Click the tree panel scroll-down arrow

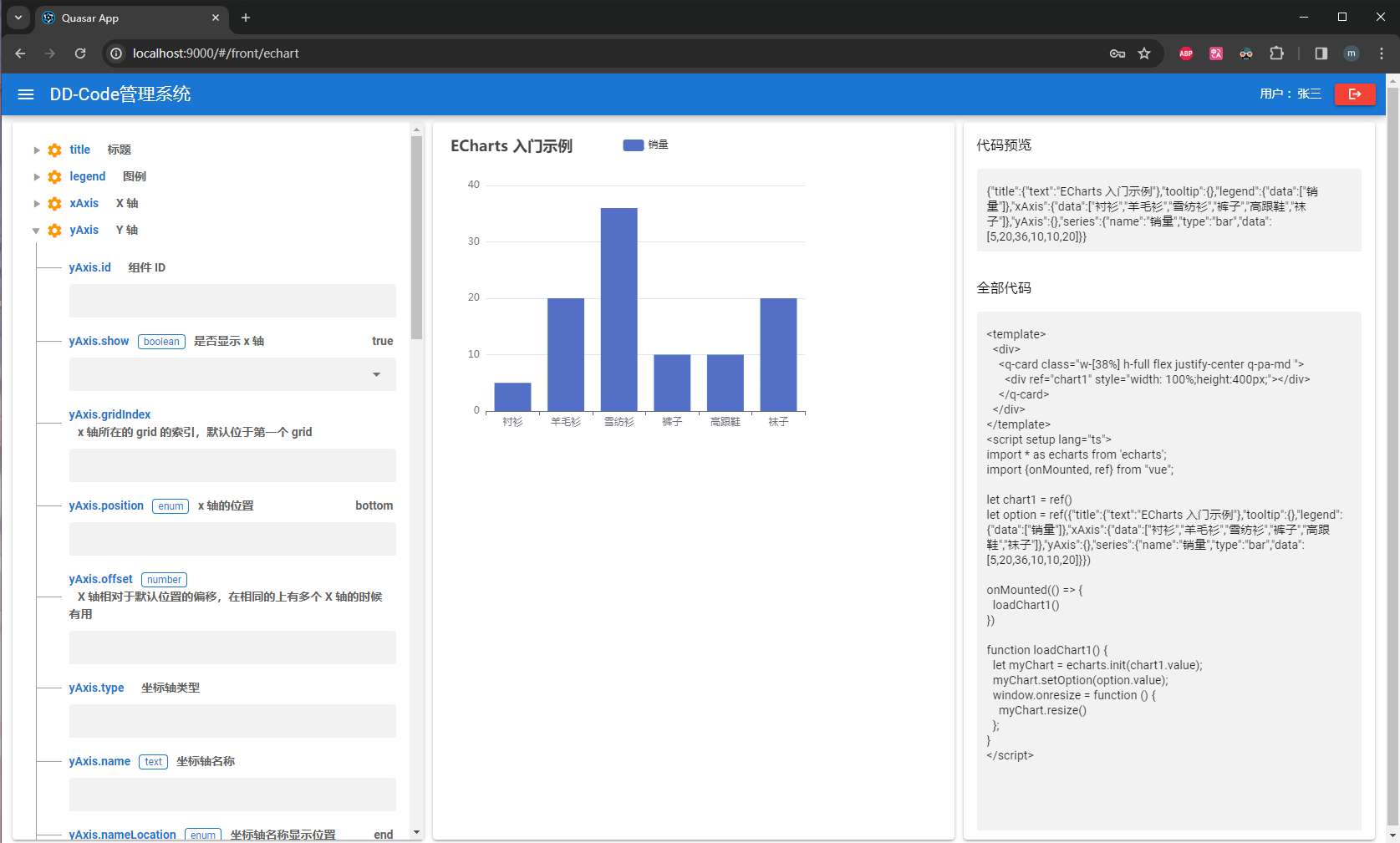tap(416, 833)
